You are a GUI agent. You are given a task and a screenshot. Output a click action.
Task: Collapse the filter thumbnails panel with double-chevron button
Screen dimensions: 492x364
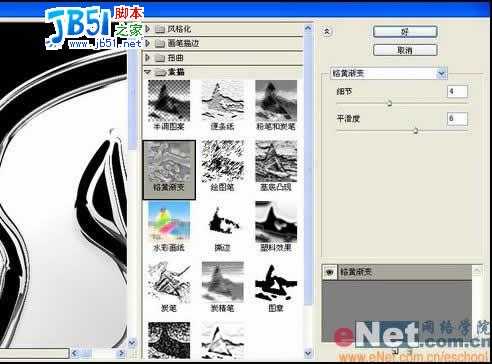[327, 31]
